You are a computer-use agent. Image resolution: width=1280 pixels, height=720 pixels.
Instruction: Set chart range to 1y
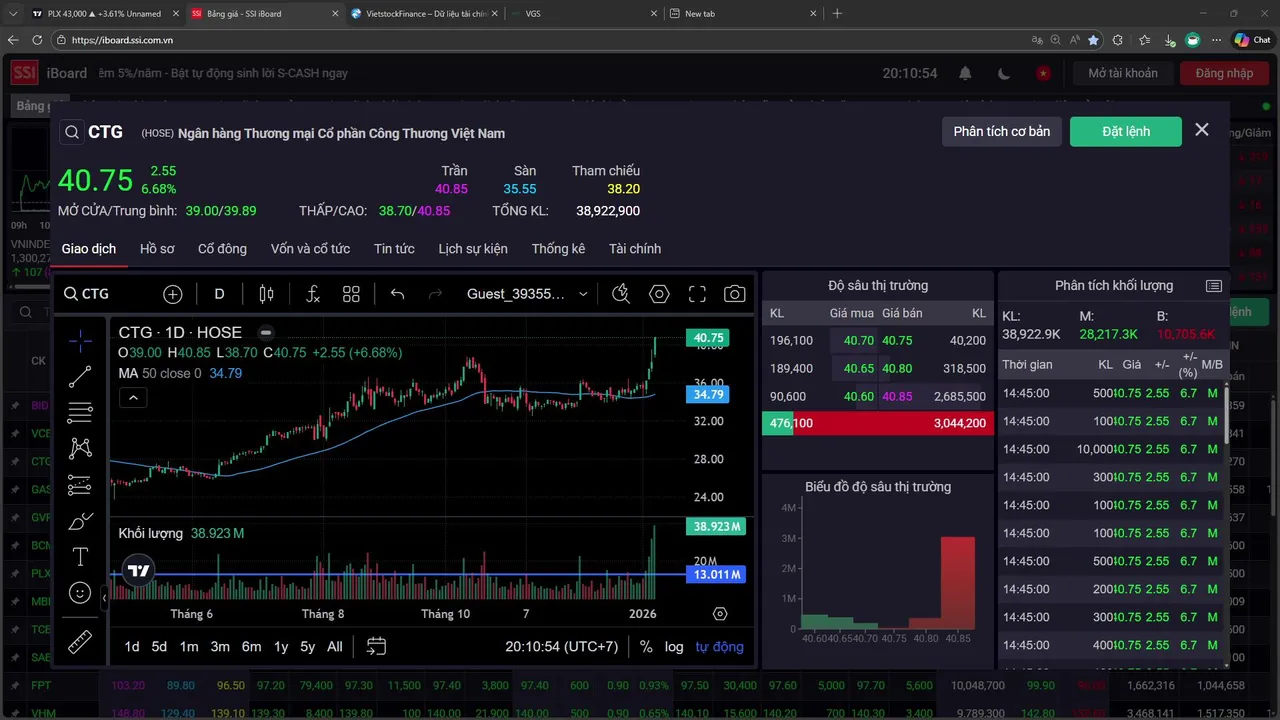coord(281,647)
